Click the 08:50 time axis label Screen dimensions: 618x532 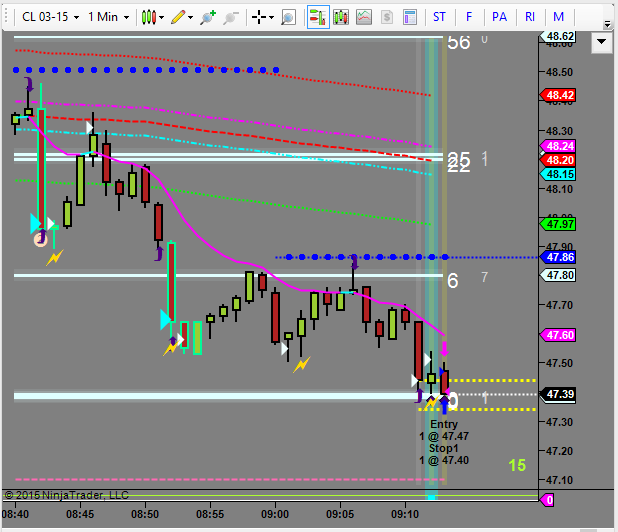click(x=145, y=514)
